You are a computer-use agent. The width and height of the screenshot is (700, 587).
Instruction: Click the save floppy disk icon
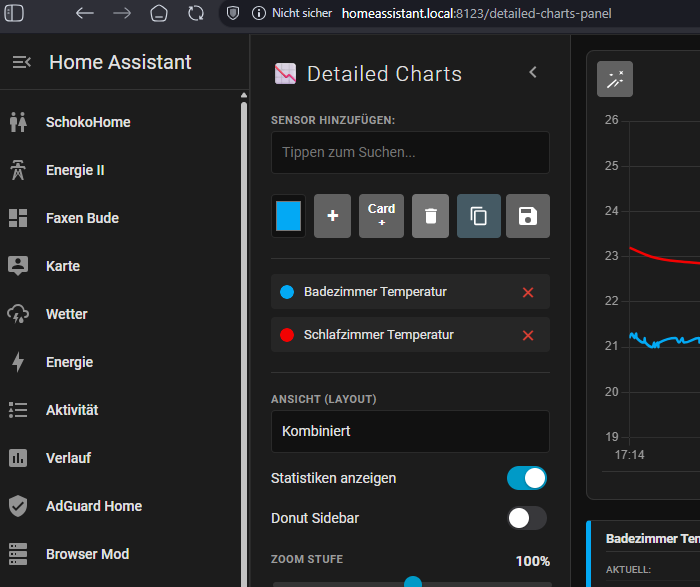point(527,216)
